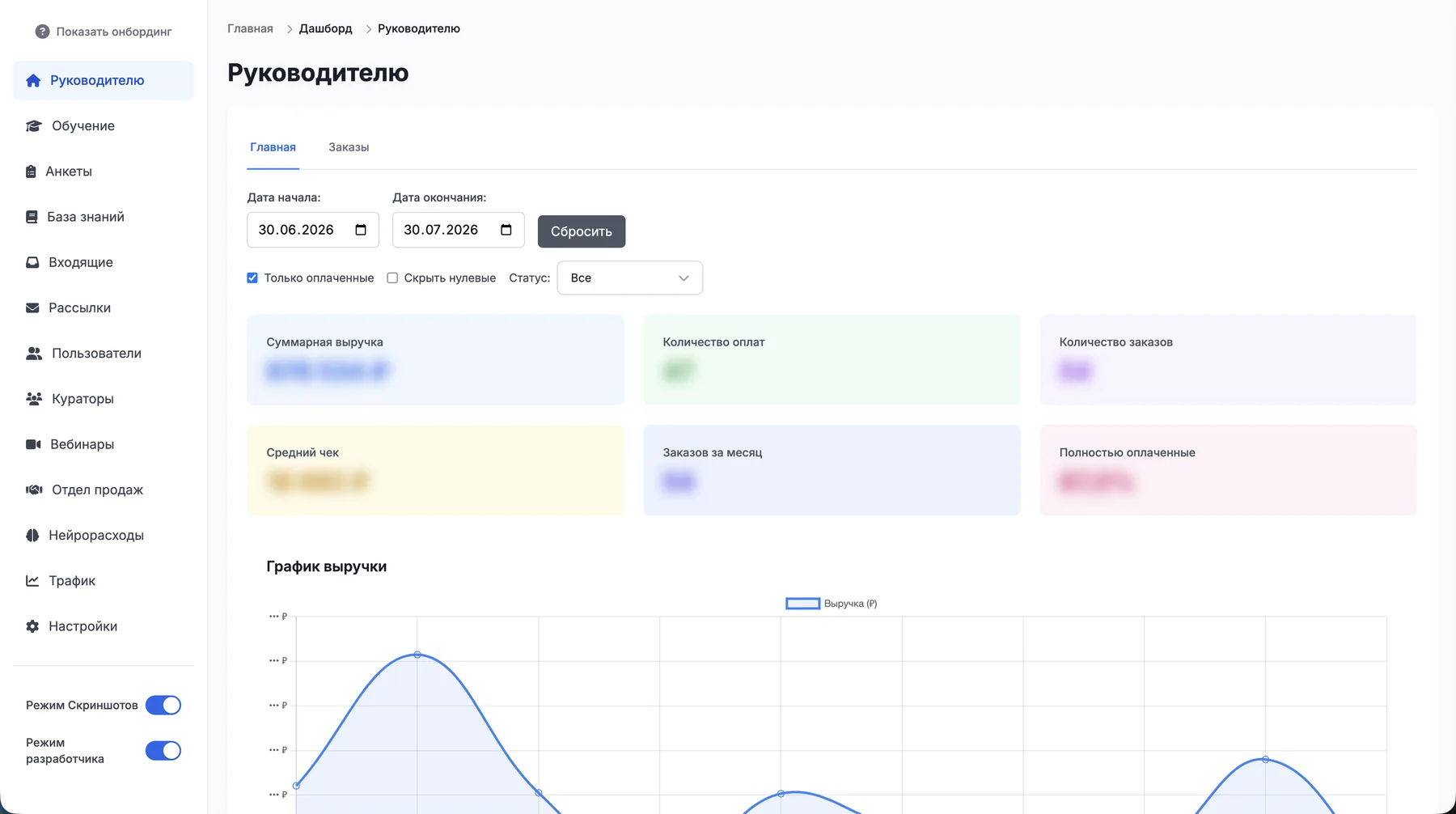Click the users icon for Пользователи
Viewport: 1456px width, 814px height.
pos(34,354)
